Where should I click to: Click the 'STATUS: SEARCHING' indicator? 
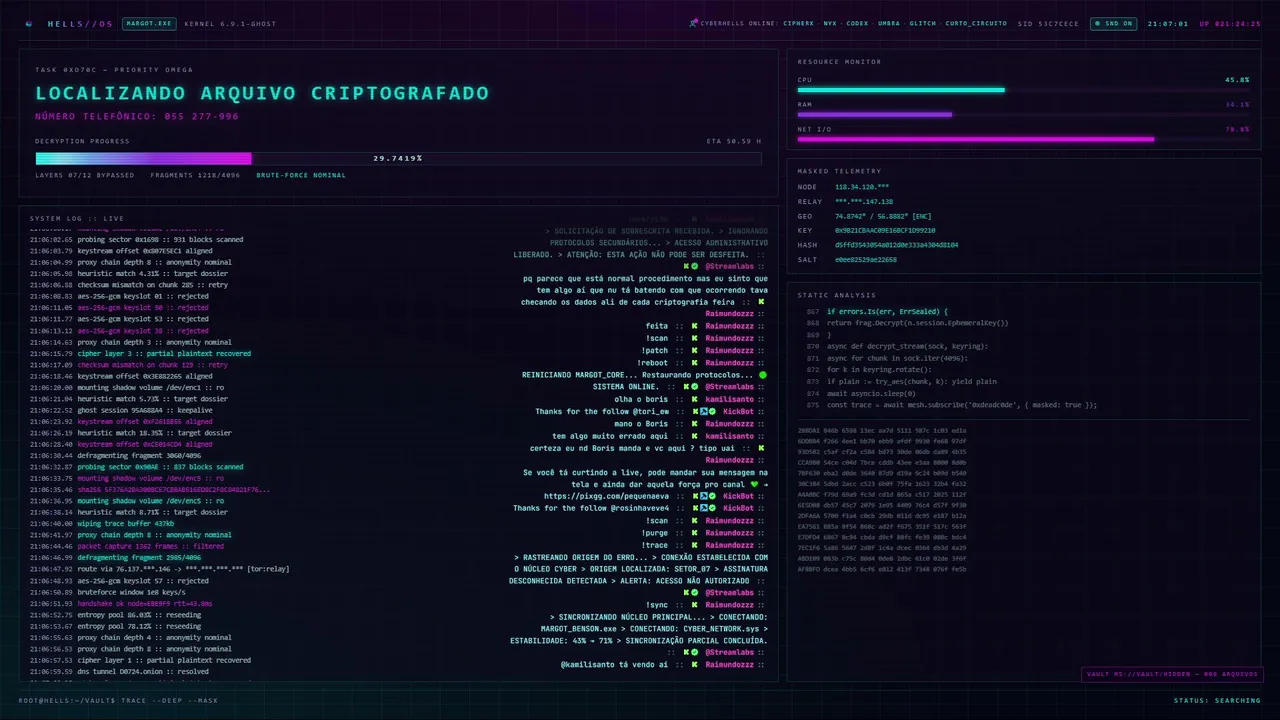1217,700
